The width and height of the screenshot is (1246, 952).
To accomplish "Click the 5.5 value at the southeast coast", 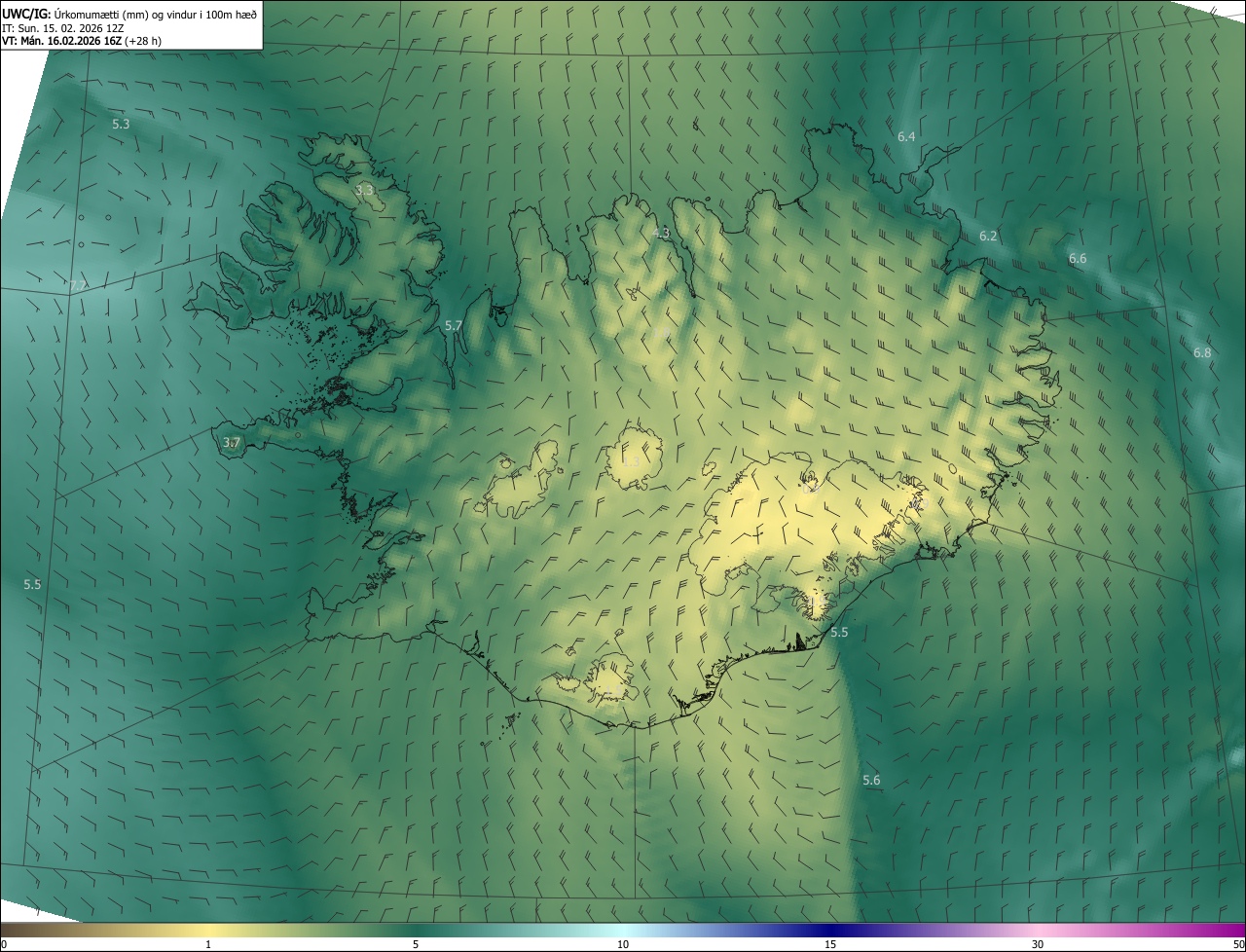I will [839, 633].
